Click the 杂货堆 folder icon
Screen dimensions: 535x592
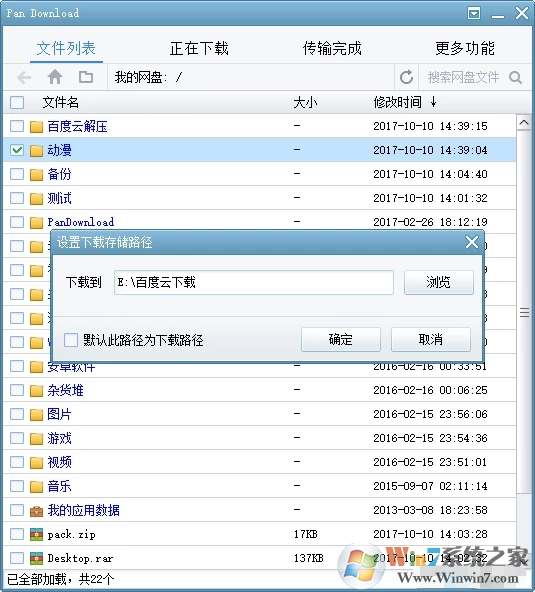[36, 390]
